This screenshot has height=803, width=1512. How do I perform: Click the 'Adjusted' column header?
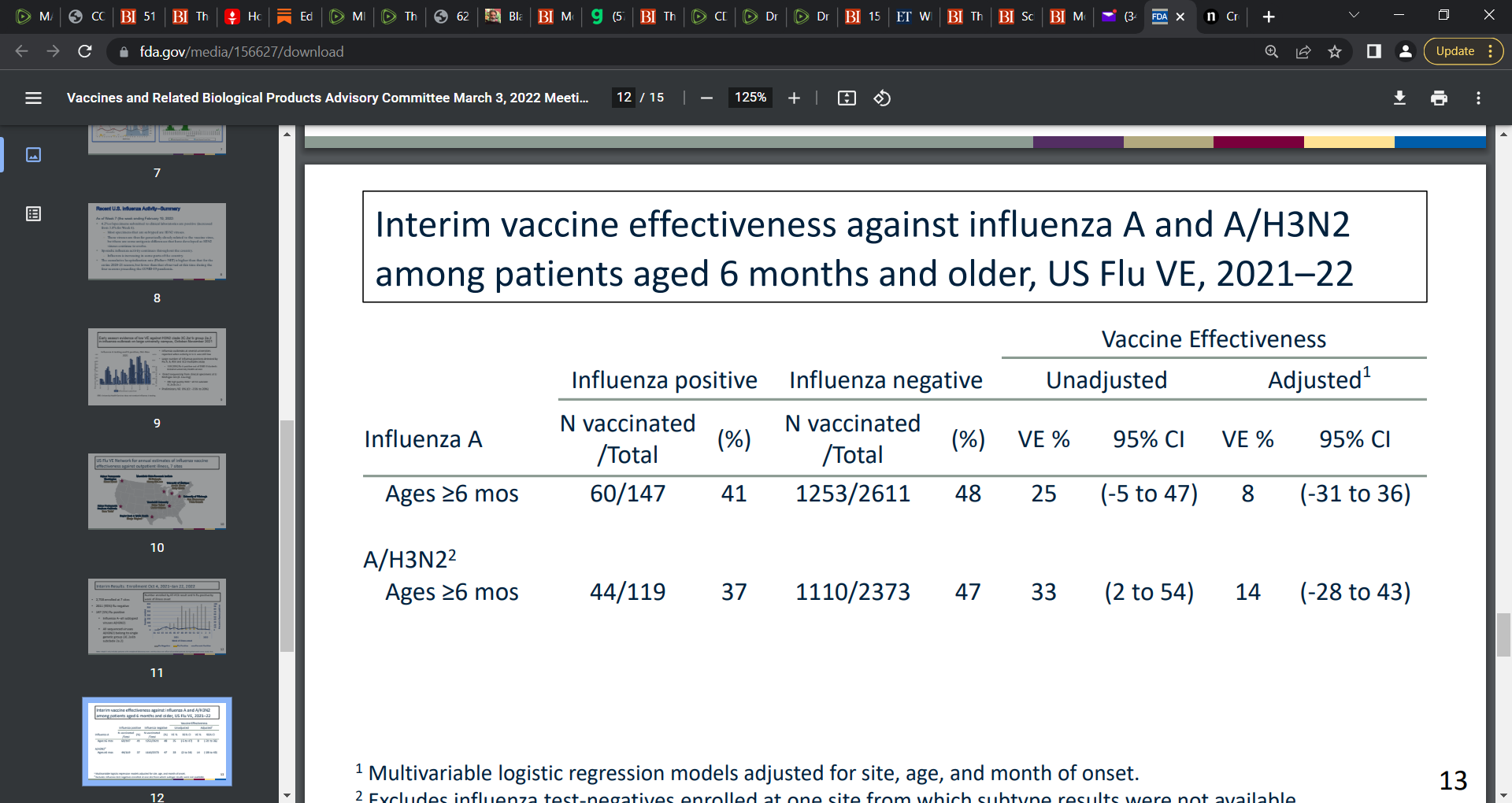1319,379
